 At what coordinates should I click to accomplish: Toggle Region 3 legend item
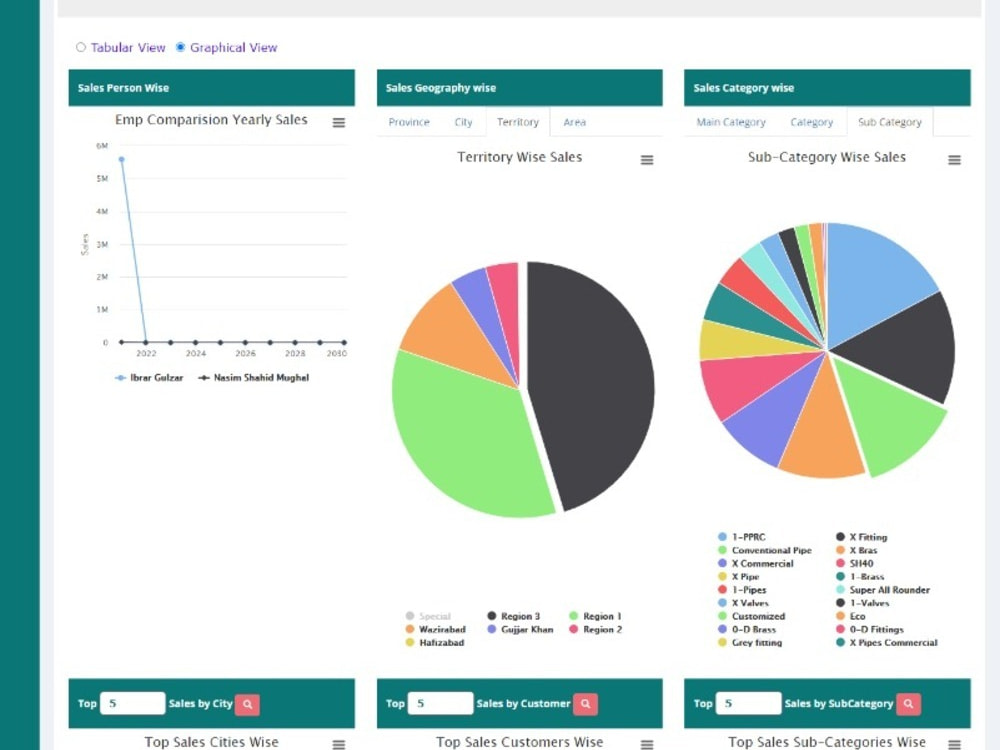tap(514, 616)
